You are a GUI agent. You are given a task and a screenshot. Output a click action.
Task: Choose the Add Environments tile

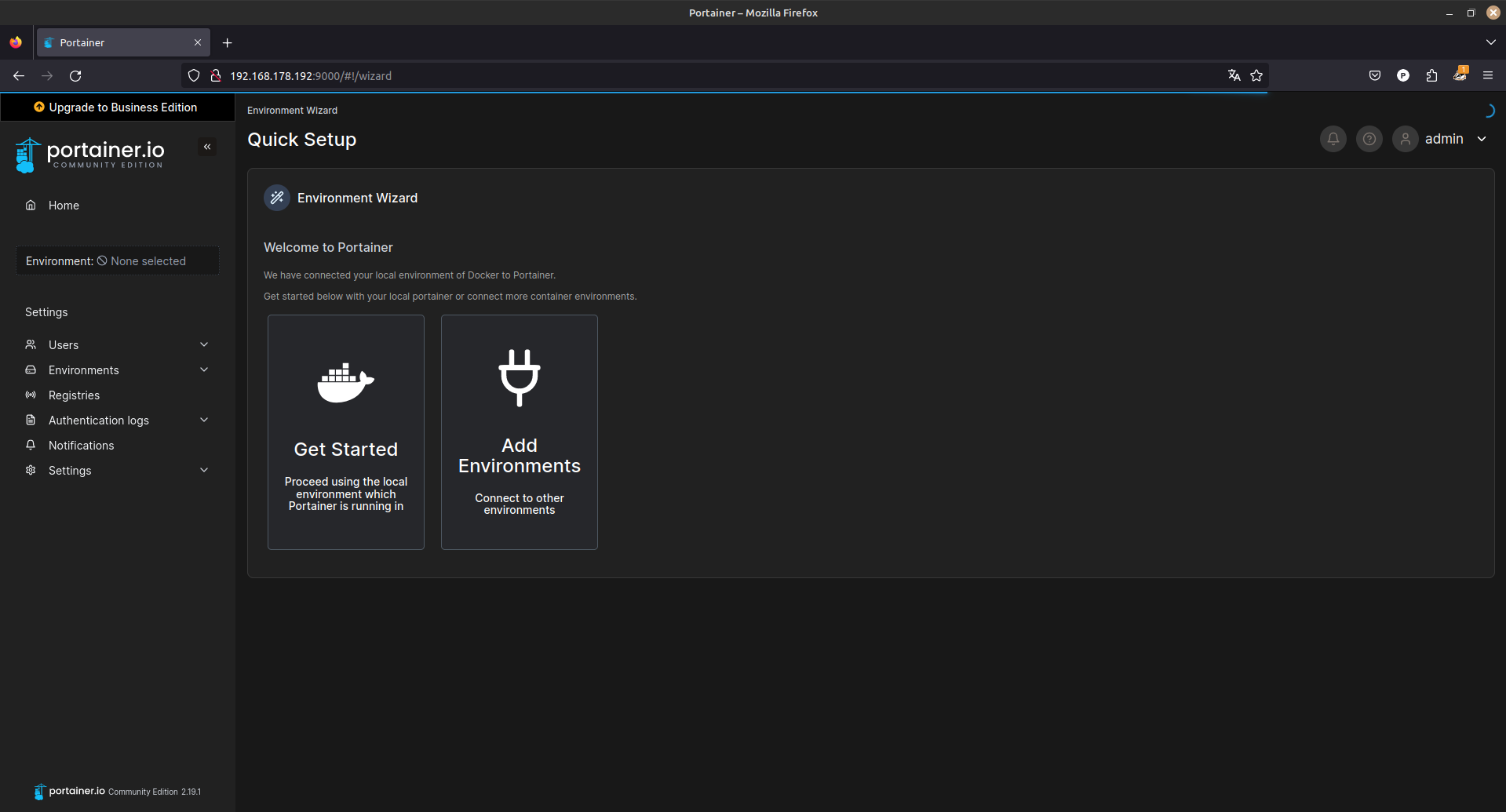pyautogui.click(x=520, y=432)
